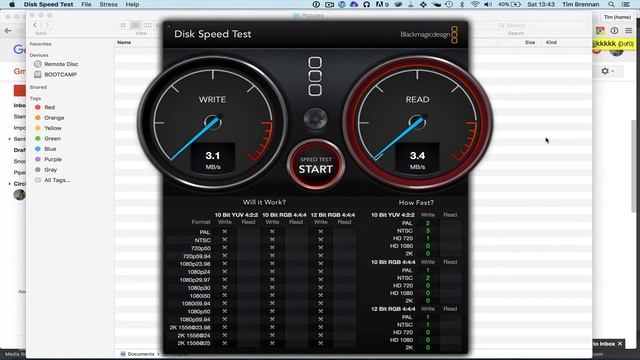Open the Disk Speed Test application menu
Viewport: 640px width, 360px height.
(49, 4)
